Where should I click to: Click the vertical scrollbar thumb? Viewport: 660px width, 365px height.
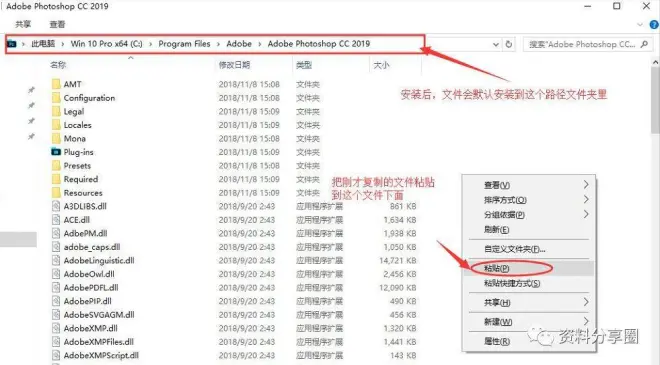pyautogui.click(x=655, y=101)
